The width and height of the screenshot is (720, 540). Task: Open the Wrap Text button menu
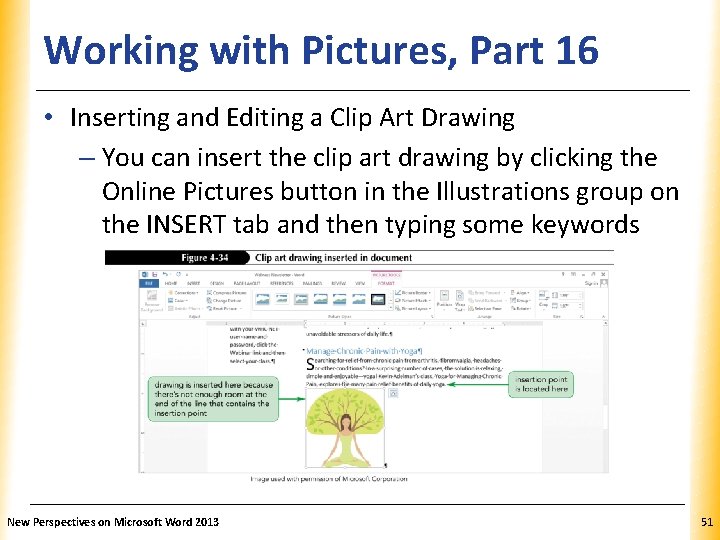[x=460, y=300]
